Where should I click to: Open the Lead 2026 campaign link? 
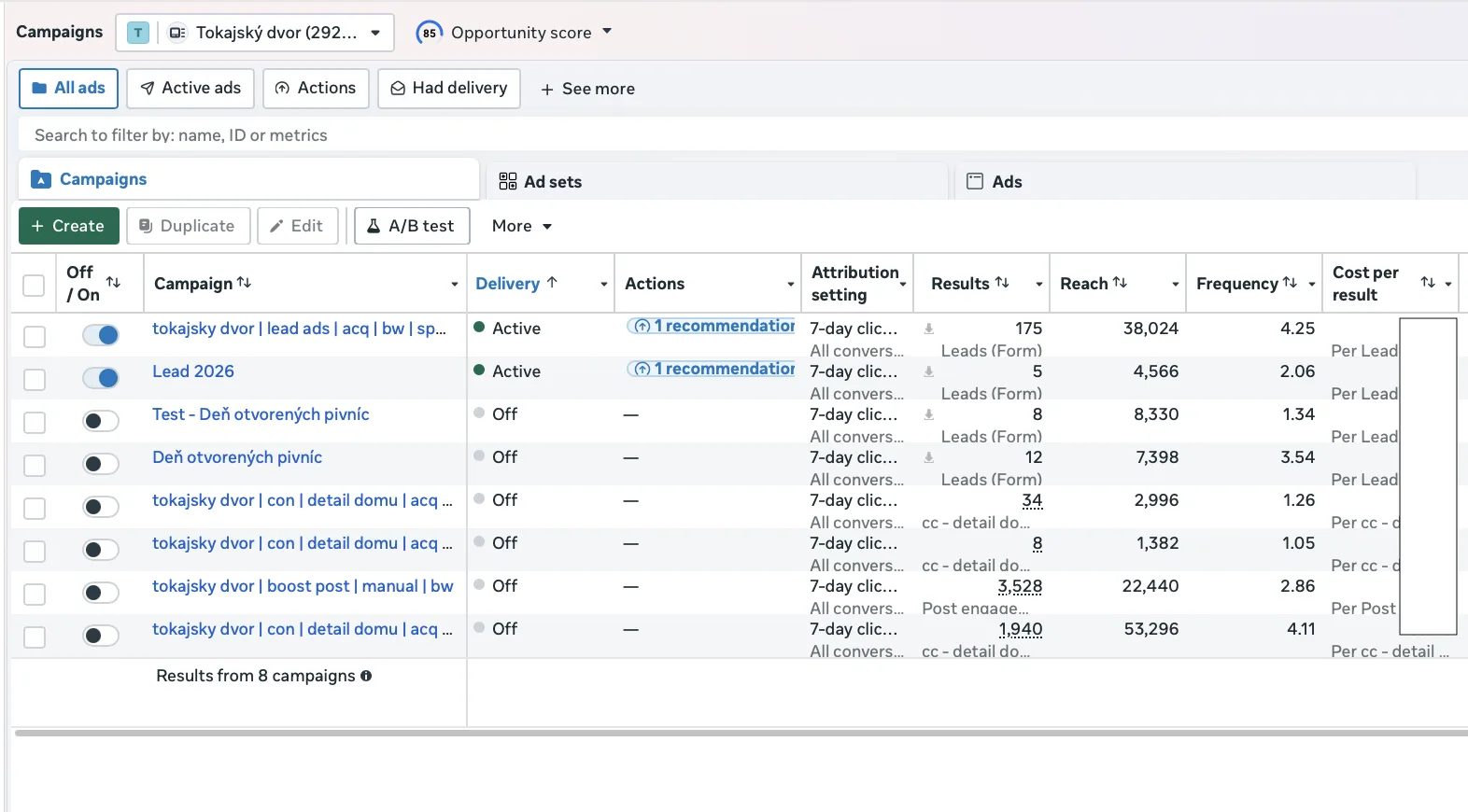click(193, 371)
